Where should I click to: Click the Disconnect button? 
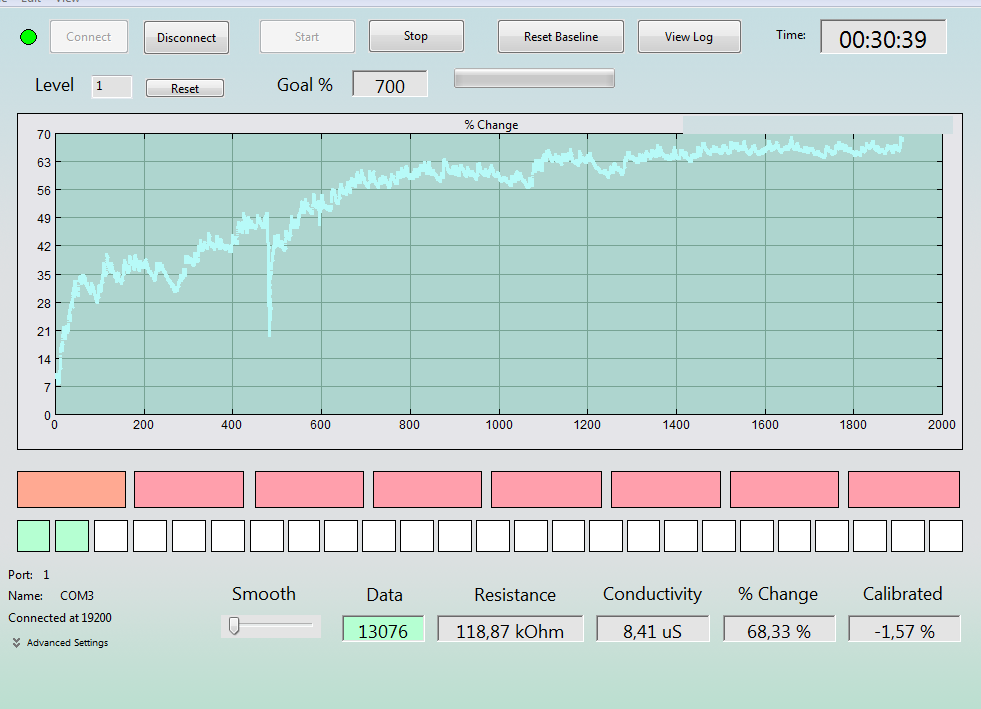pos(186,38)
